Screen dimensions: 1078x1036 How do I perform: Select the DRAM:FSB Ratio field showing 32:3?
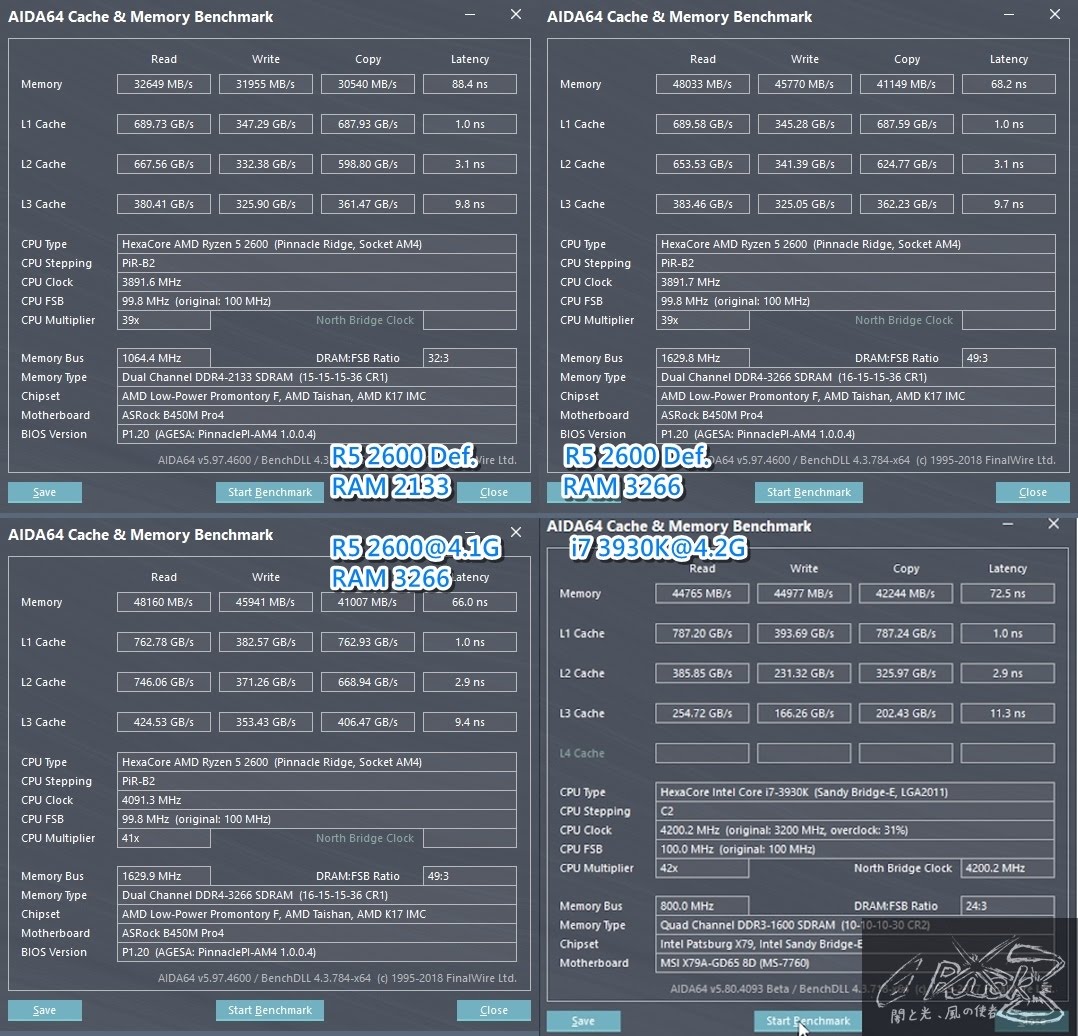coord(470,358)
